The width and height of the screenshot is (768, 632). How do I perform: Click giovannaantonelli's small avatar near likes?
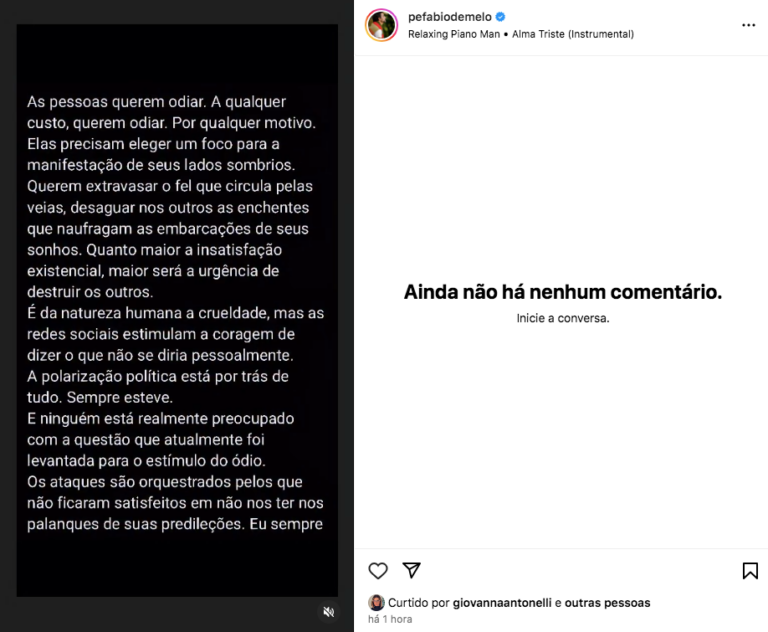coord(376,603)
